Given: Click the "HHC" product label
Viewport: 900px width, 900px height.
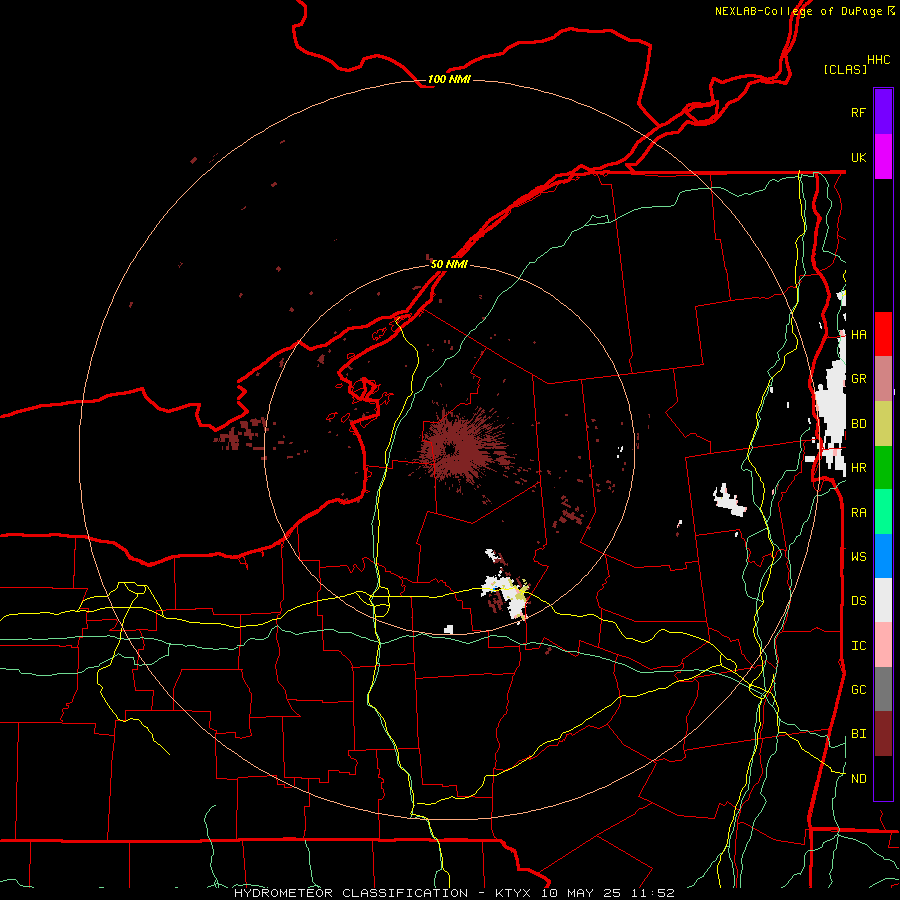Looking at the screenshot, I should [879, 60].
